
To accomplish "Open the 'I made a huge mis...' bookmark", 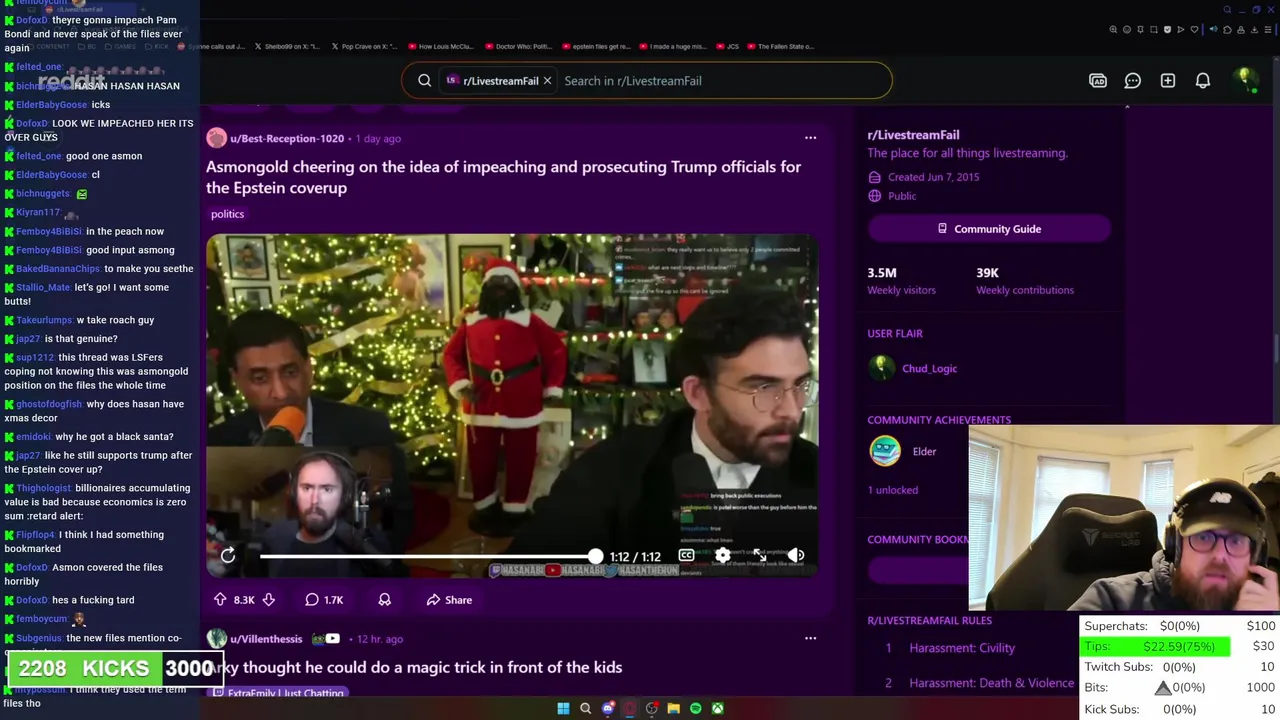I will [x=673, y=46].
